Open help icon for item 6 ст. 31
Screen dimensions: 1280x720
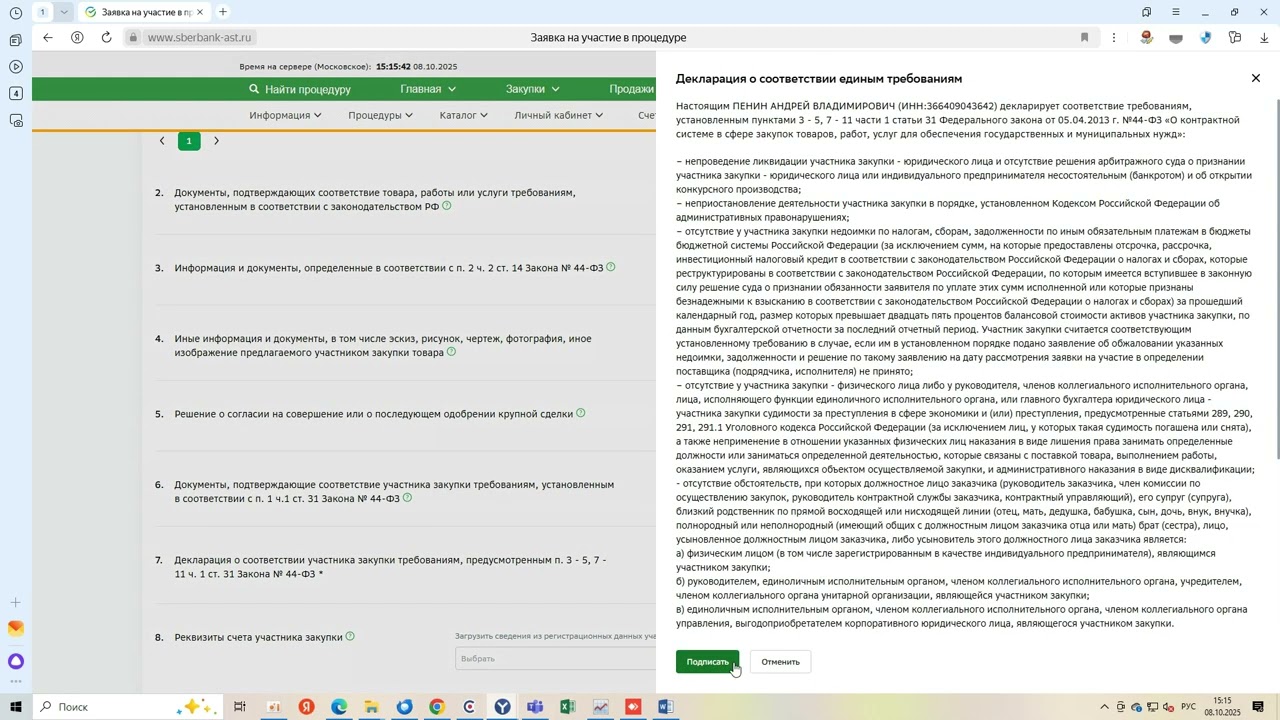coord(407,498)
